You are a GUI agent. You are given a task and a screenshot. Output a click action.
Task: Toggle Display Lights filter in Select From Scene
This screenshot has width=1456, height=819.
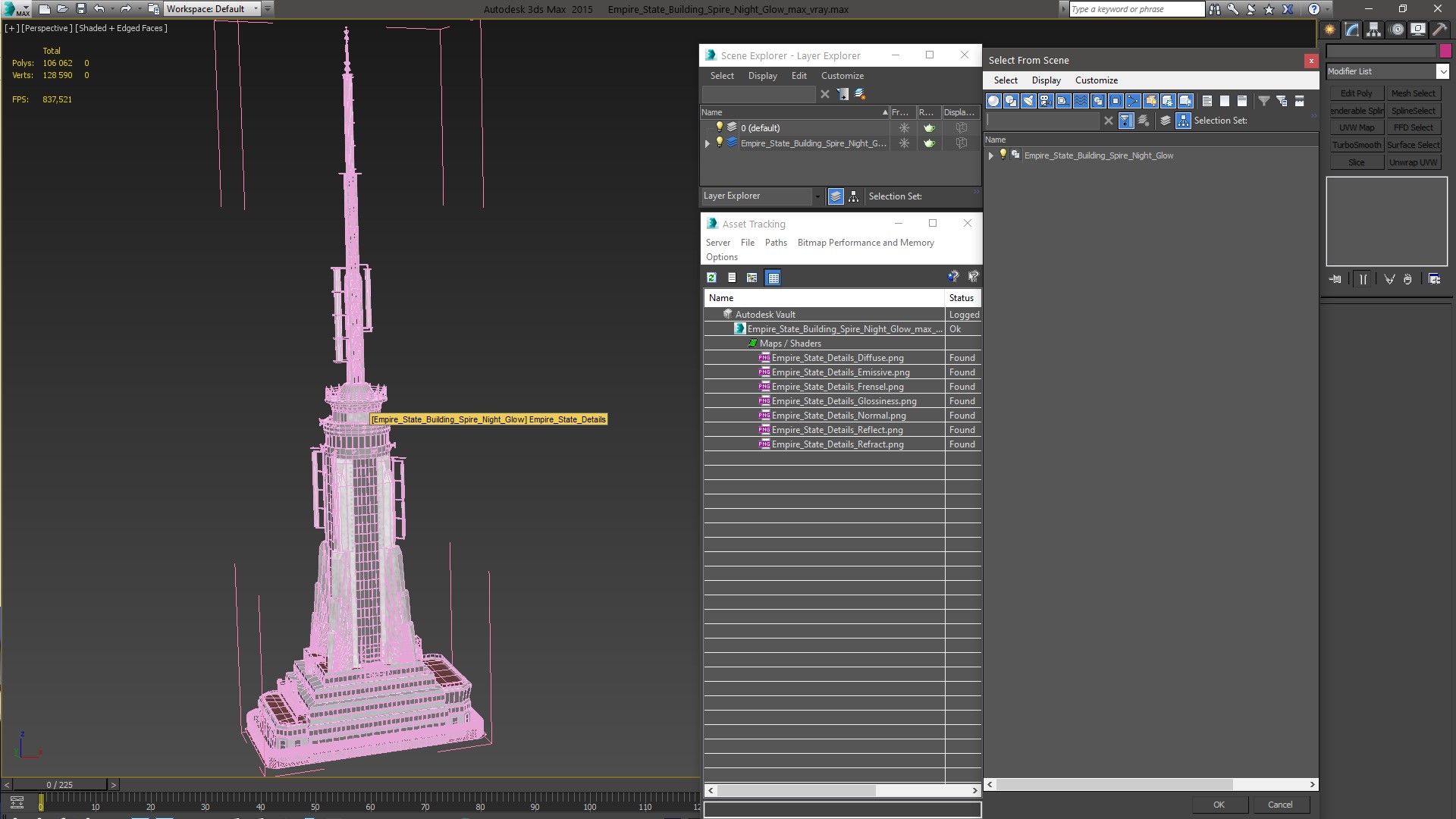click(1028, 101)
